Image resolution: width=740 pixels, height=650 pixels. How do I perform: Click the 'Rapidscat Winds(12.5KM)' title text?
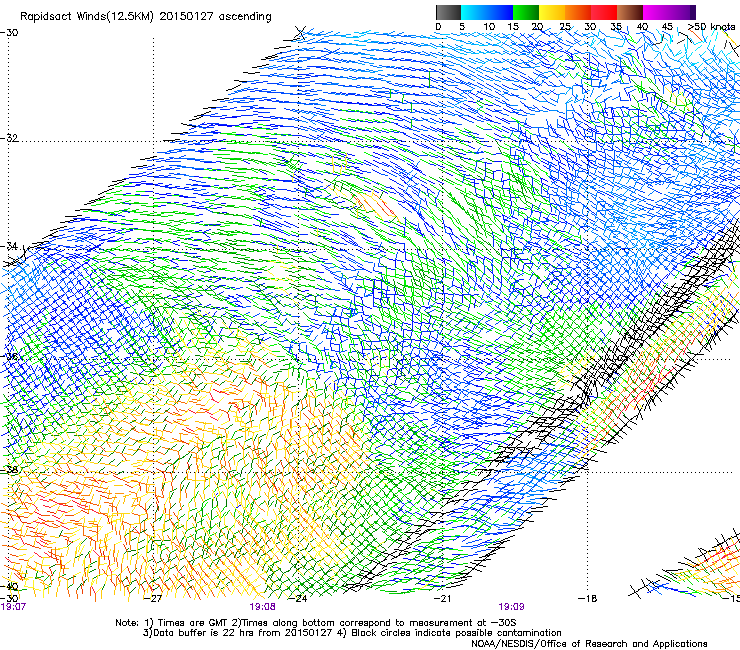[x=87, y=17]
